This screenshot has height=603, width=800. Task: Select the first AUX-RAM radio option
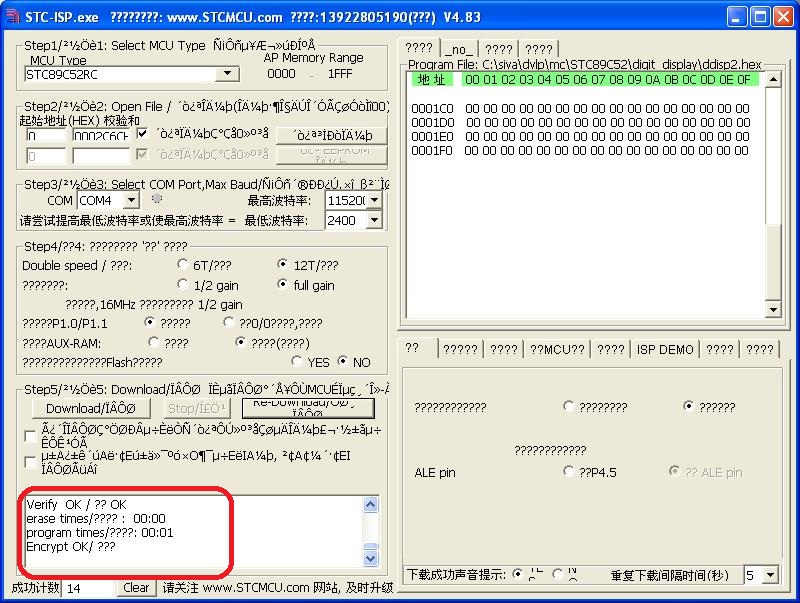[x=153, y=342]
